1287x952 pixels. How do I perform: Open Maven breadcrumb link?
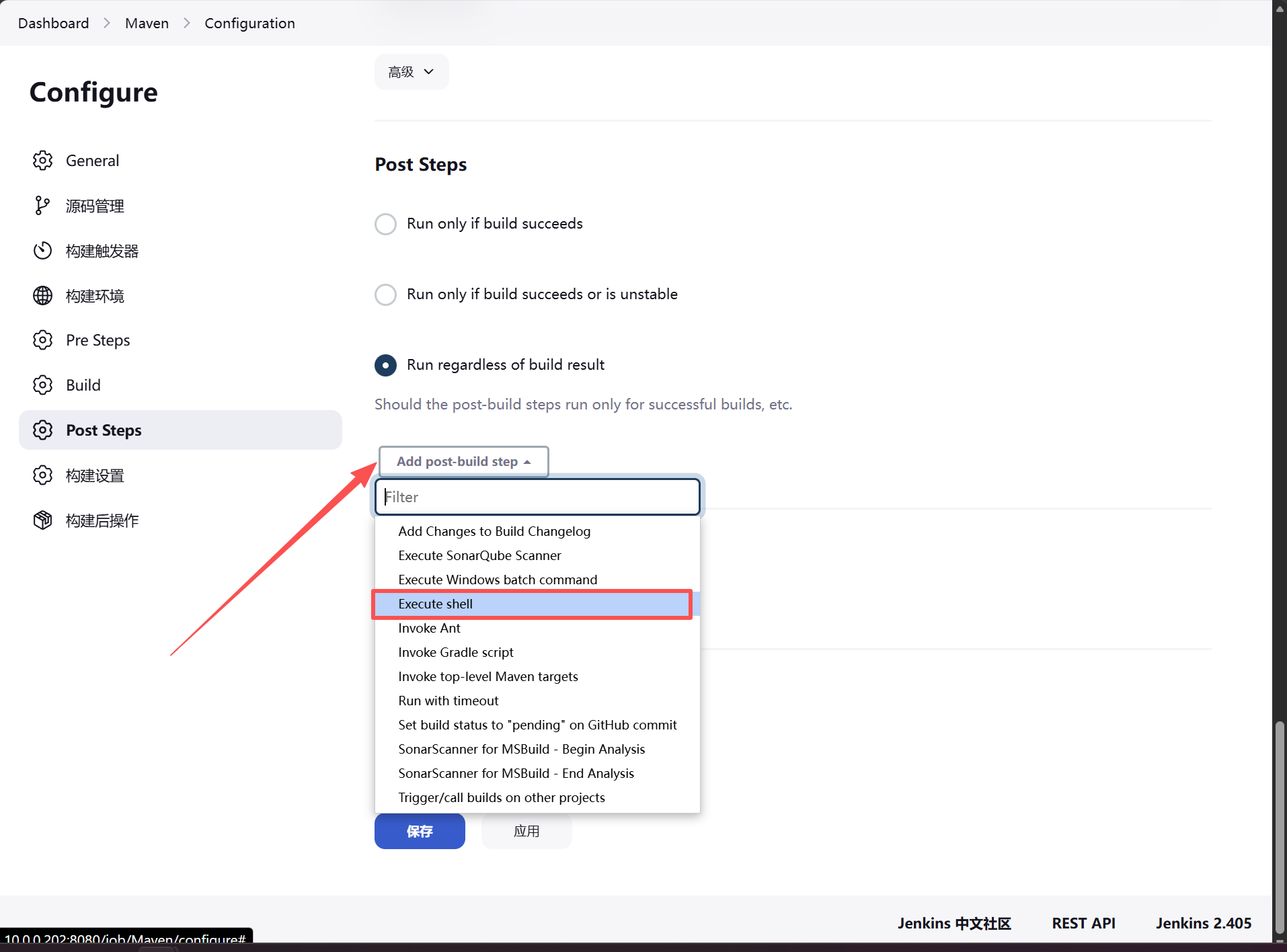[x=147, y=23]
